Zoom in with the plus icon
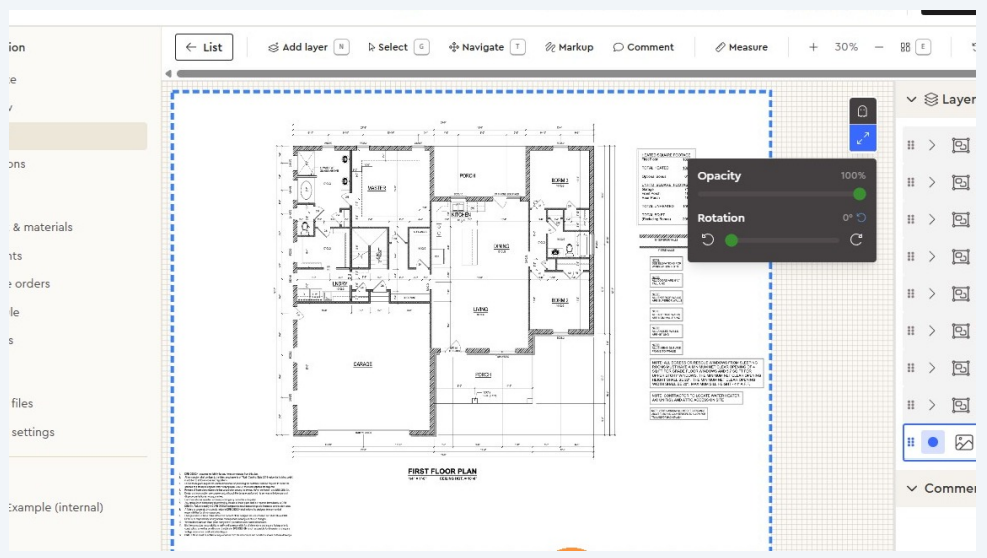The image size is (987, 558). point(813,47)
